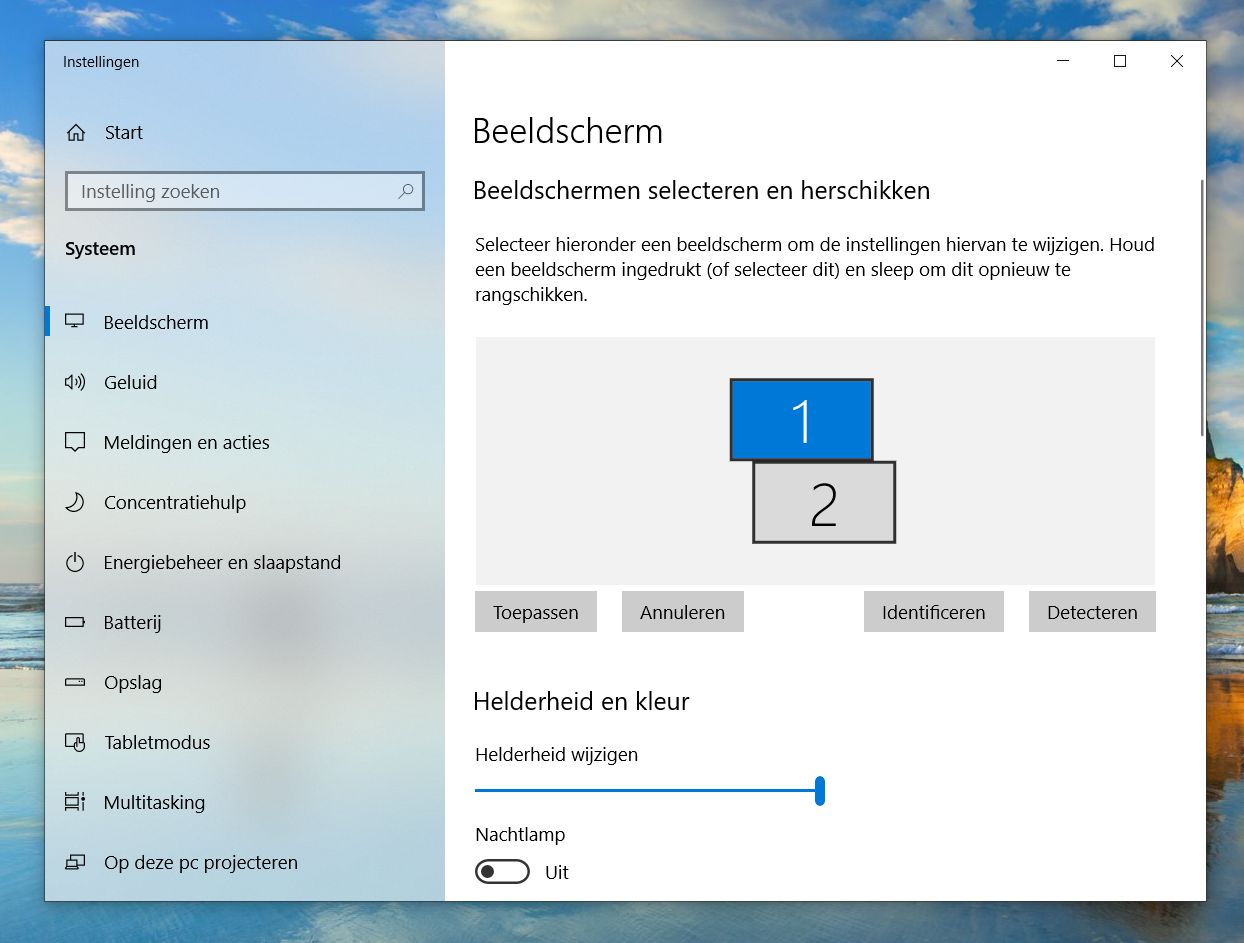This screenshot has width=1244, height=943.
Task: Enable the Nachtlamp toggle
Action: 502,871
